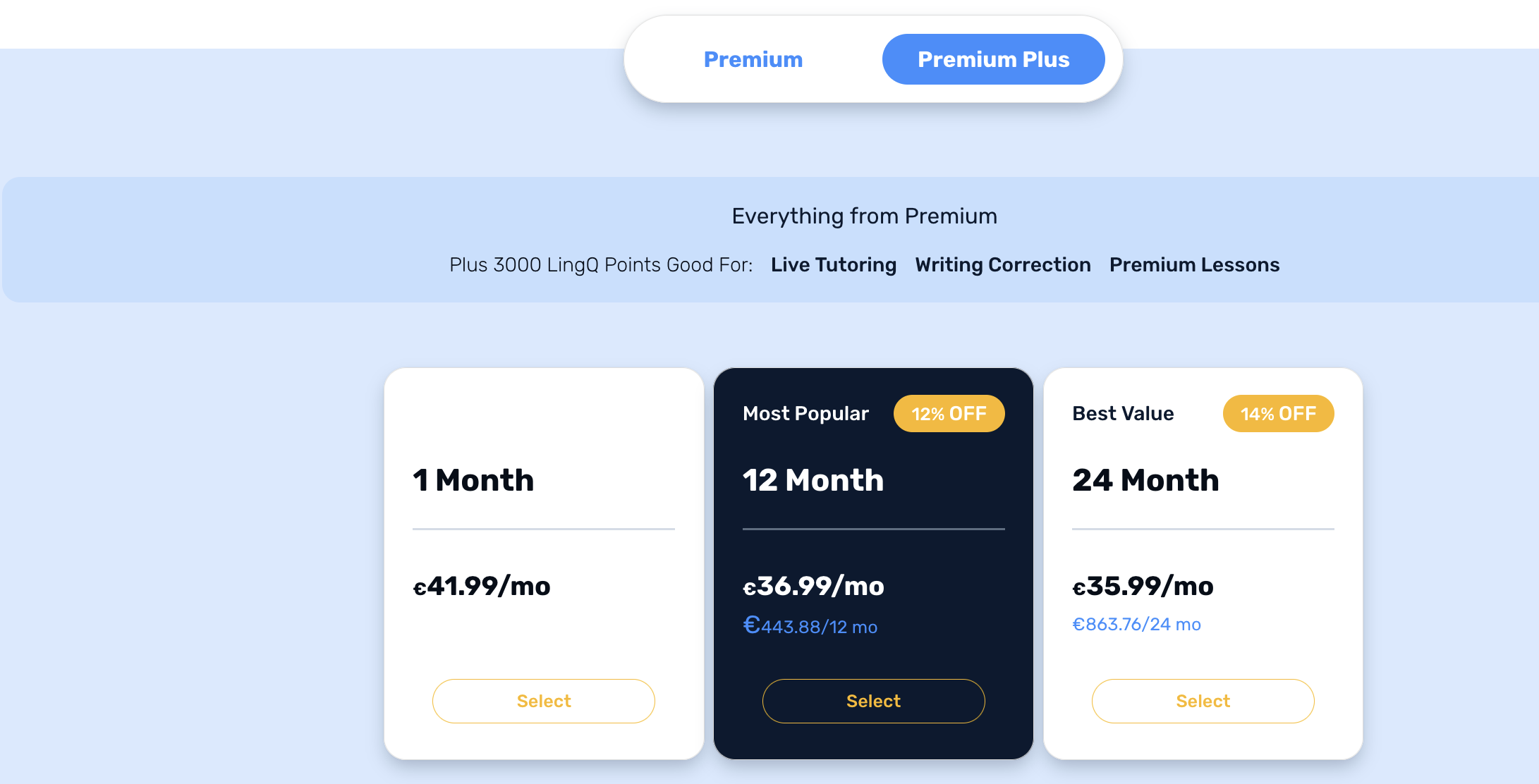Click the Premium Lessons label
1539x784 pixels.
point(1194,265)
